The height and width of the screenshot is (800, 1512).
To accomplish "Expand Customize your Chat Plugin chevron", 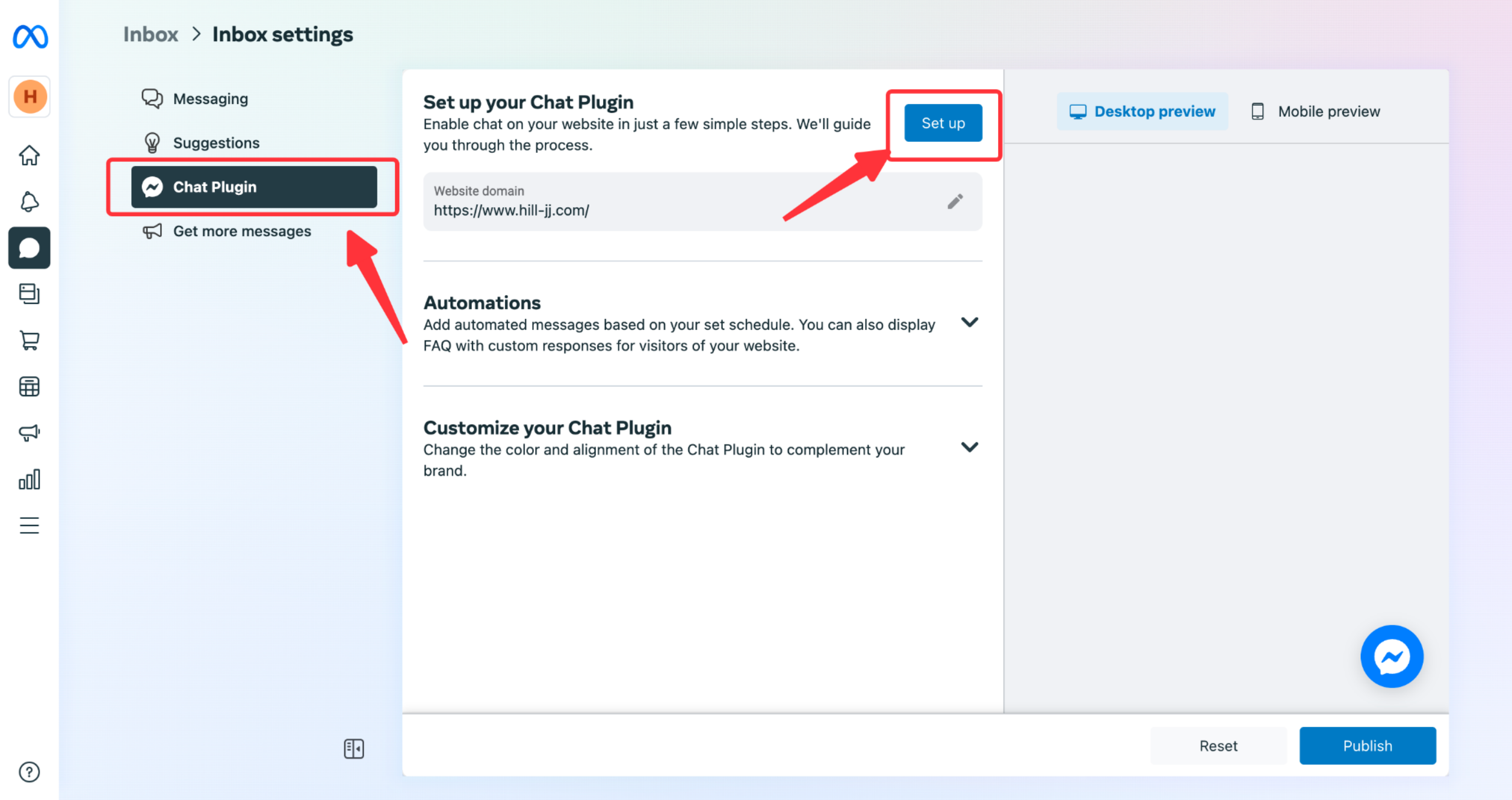I will click(969, 447).
